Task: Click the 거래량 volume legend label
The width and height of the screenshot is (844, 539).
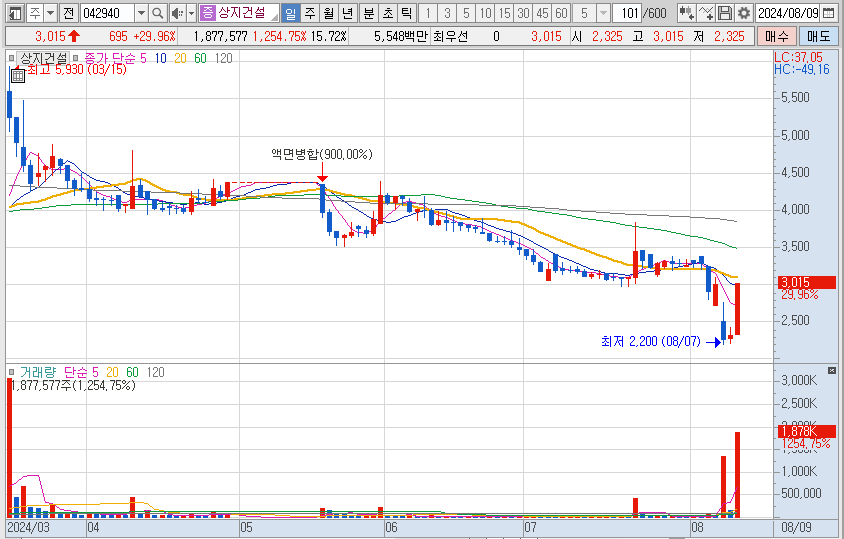Action: [38, 372]
